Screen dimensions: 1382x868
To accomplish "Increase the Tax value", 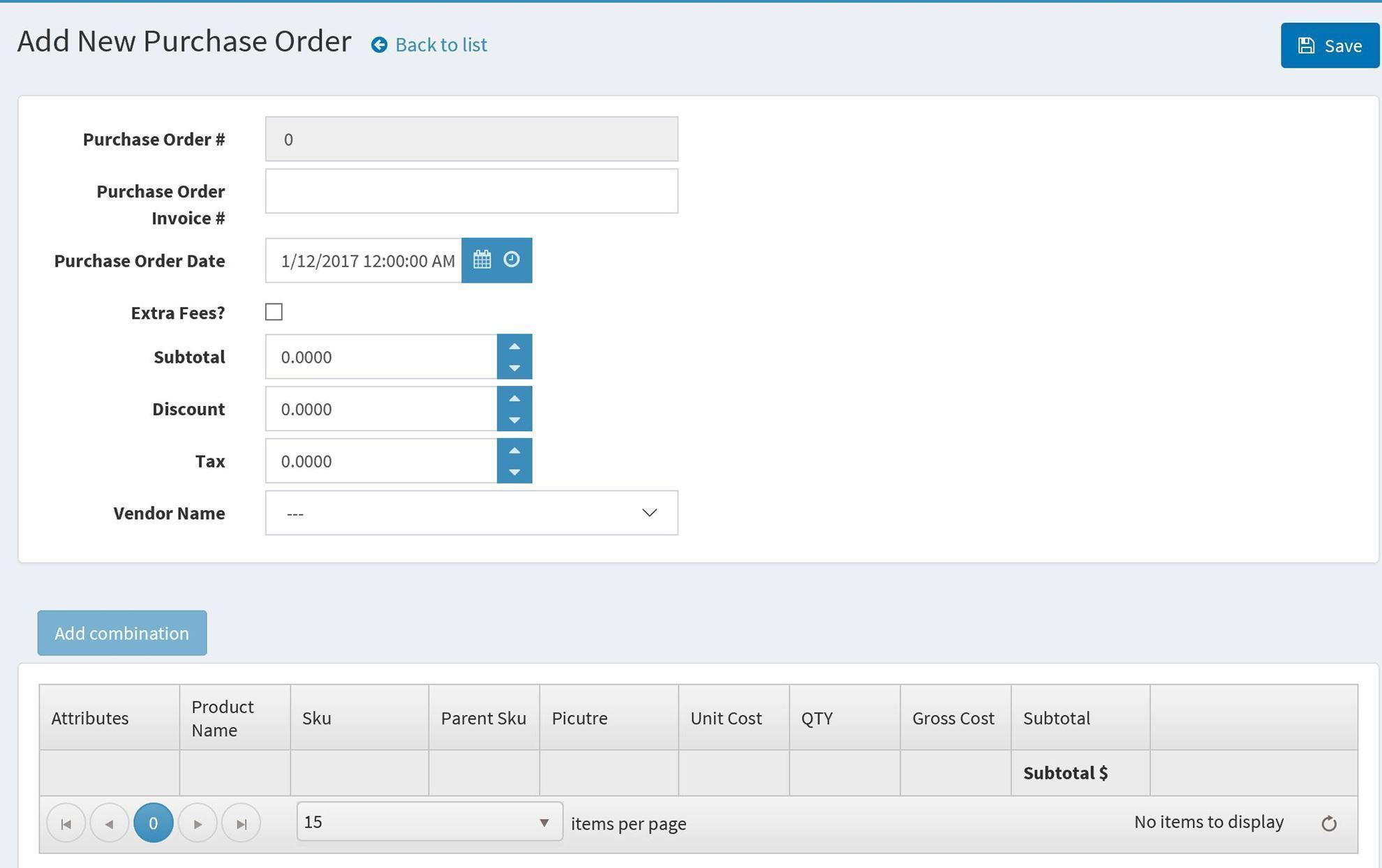I will [x=514, y=451].
